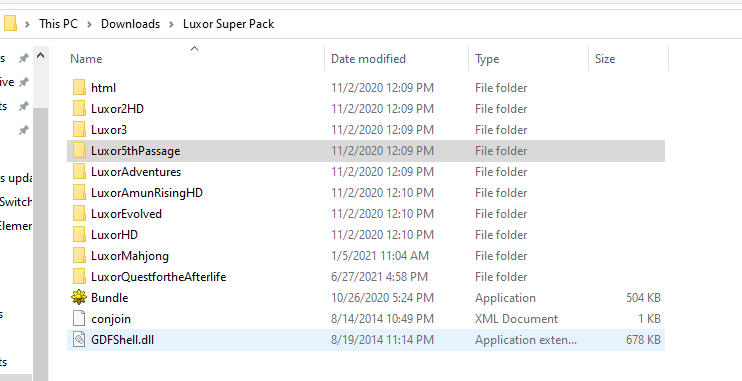Select the LuxorAdventures folder name
This screenshot has height=381, width=742.
tap(136, 171)
